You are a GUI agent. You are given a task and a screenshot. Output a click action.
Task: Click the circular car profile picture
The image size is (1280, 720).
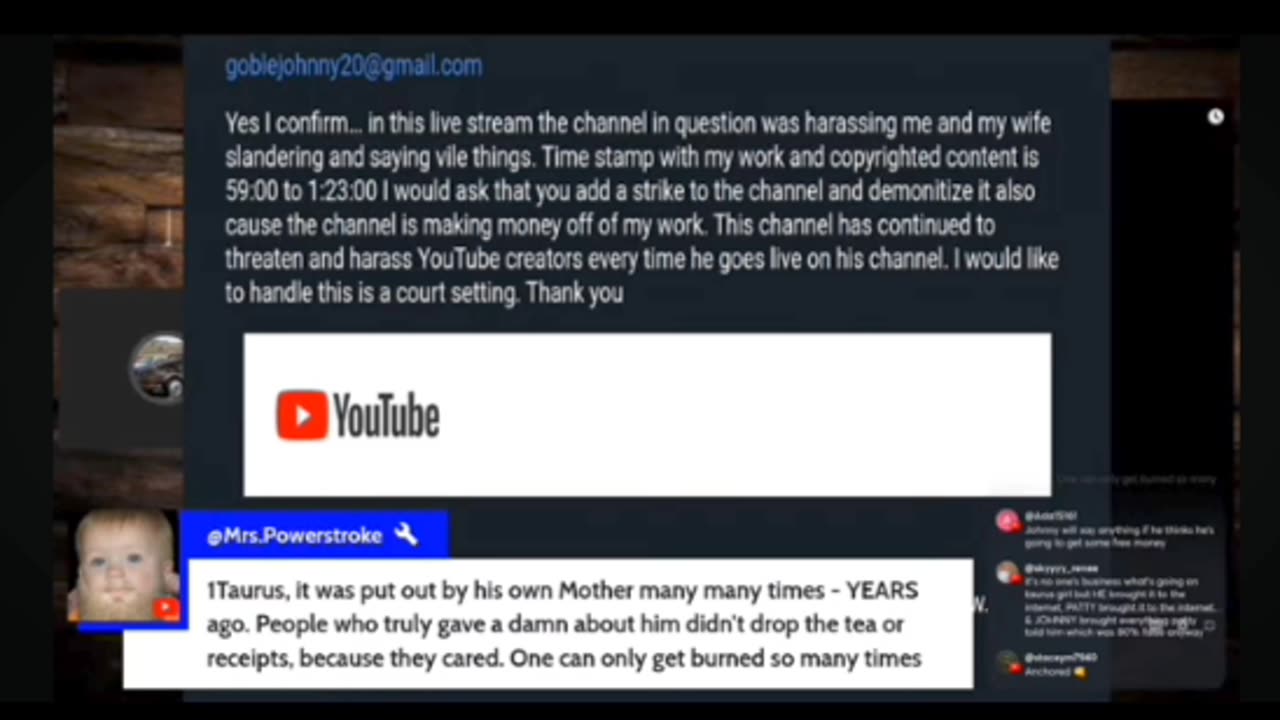pos(158,368)
